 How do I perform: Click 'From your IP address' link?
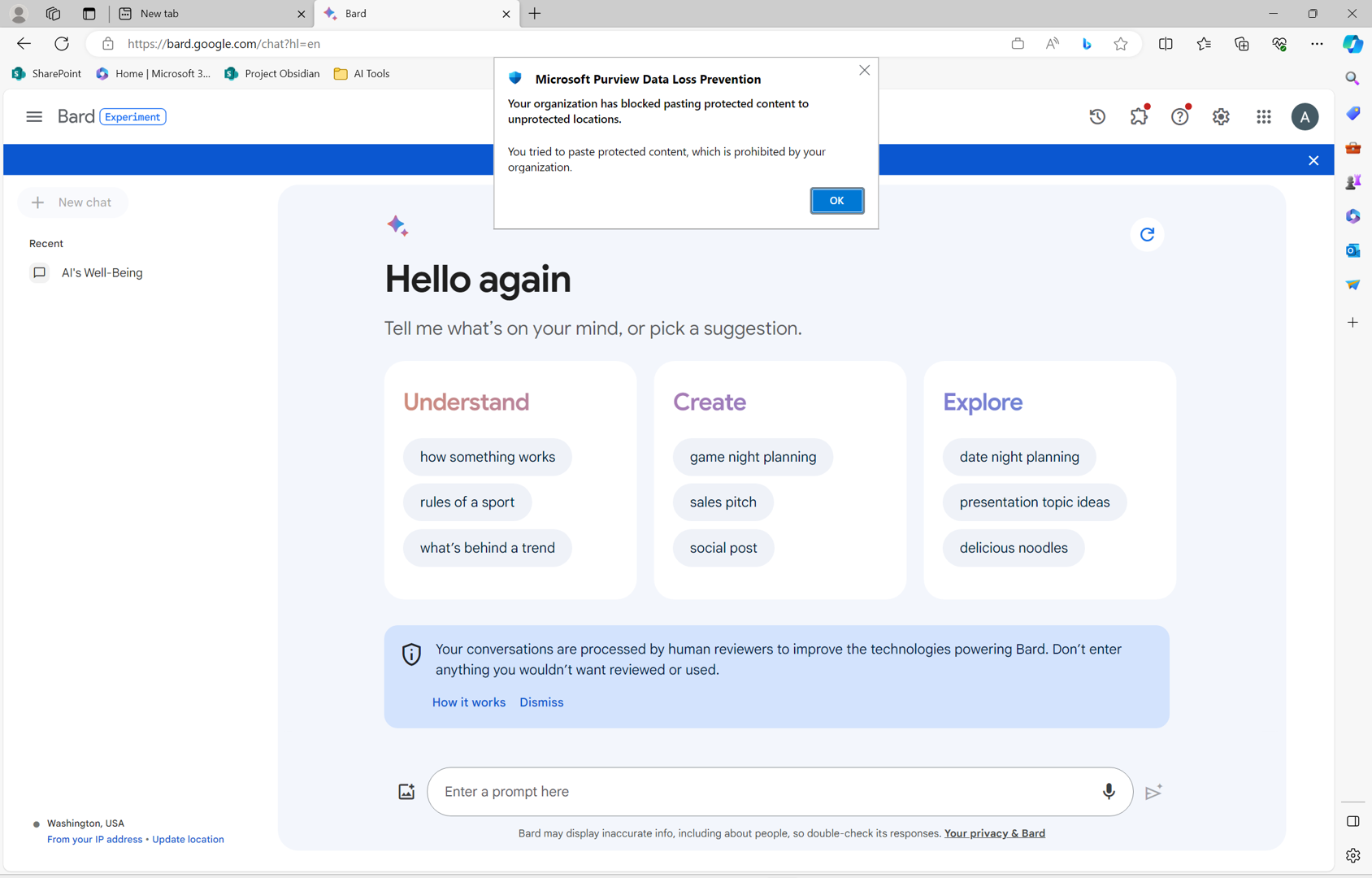point(94,840)
